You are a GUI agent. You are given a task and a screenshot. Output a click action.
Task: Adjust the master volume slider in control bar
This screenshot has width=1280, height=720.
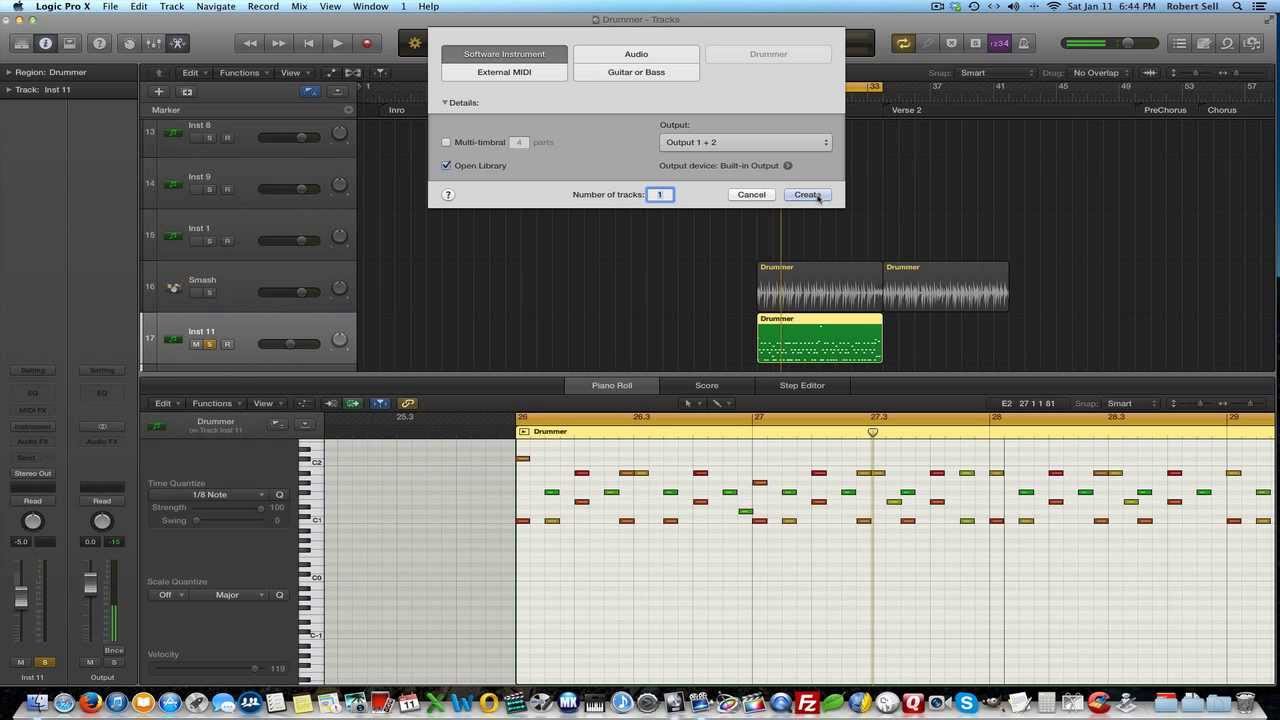(1110, 43)
